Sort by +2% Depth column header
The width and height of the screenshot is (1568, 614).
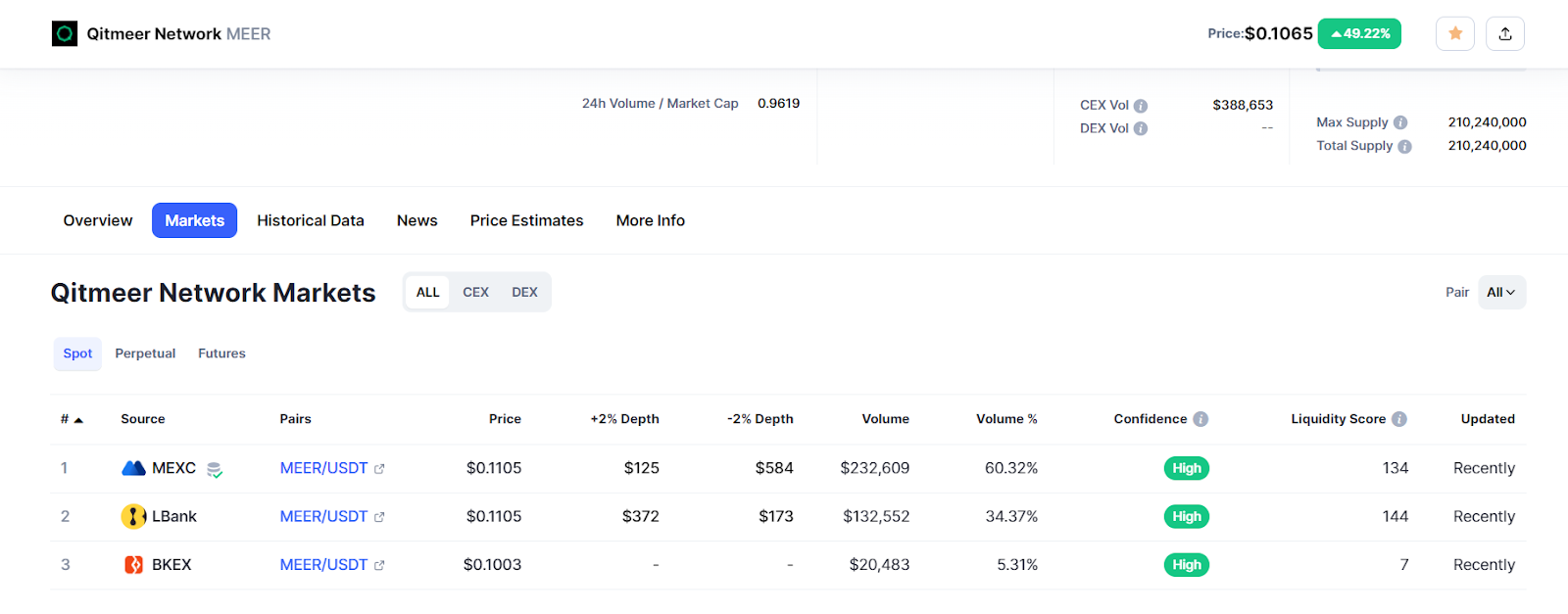tap(624, 419)
